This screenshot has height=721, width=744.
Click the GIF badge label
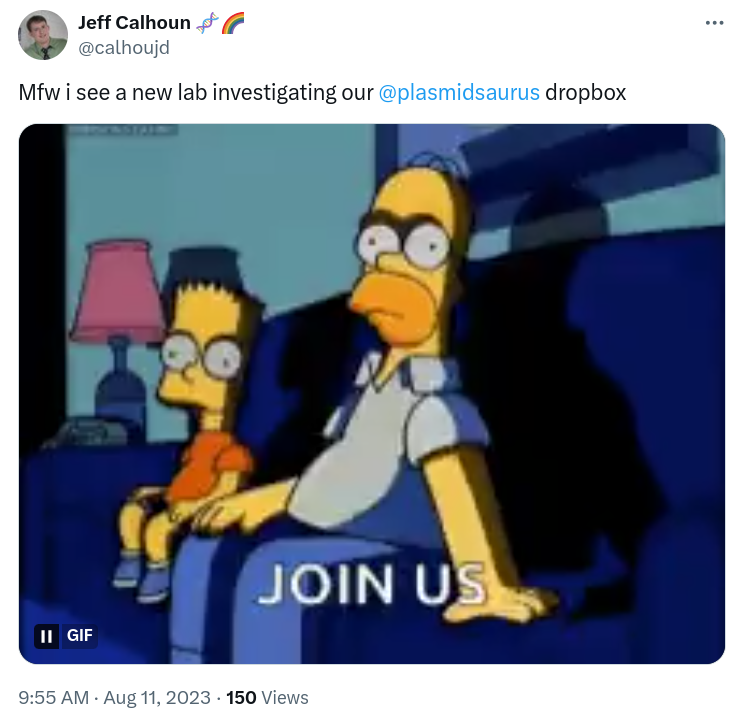(x=79, y=636)
